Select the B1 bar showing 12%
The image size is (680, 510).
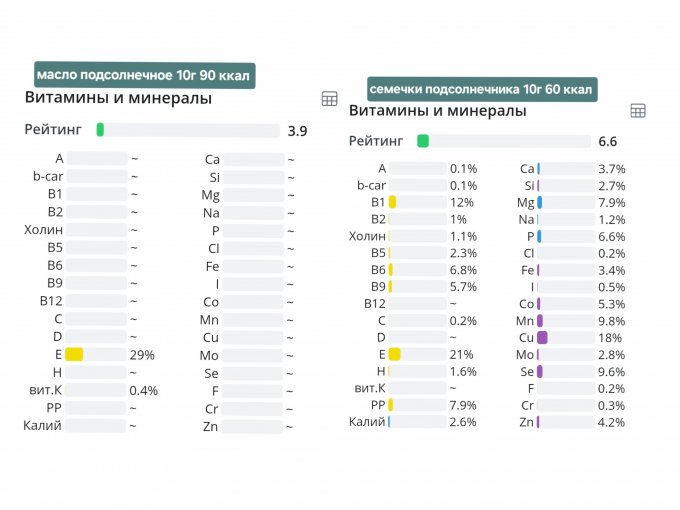(x=417, y=202)
